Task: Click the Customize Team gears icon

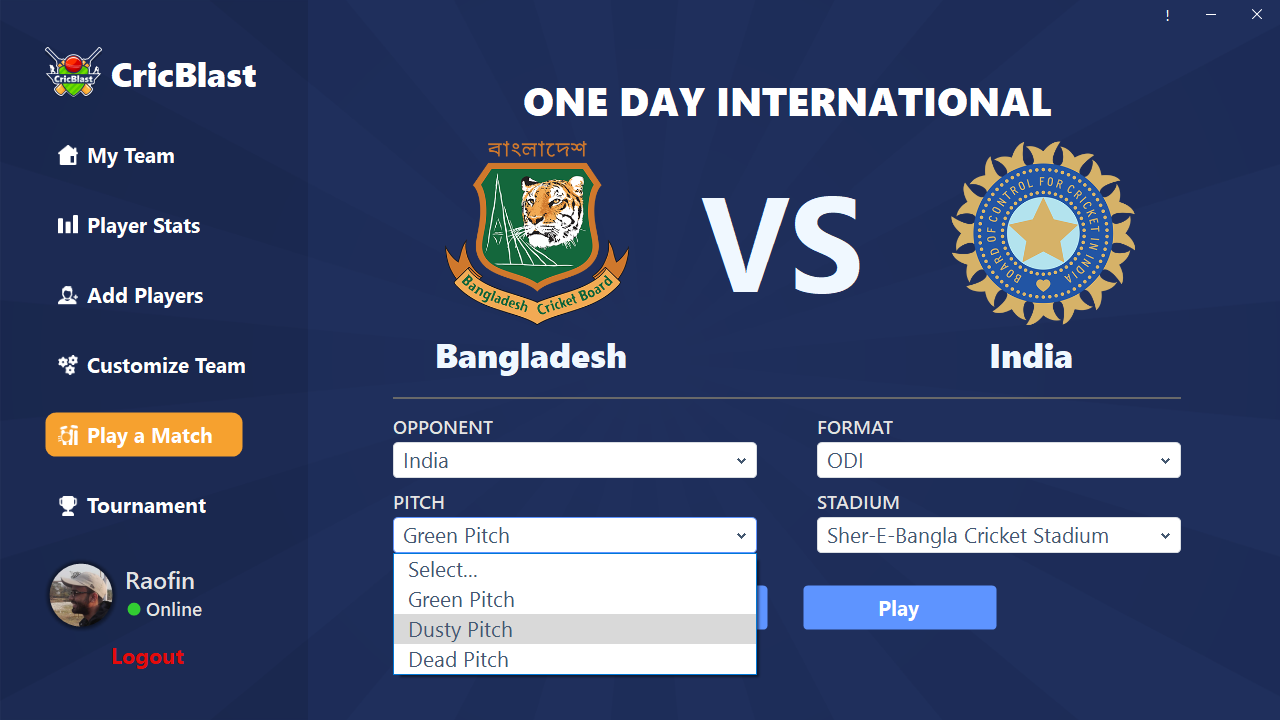Action: (68, 365)
